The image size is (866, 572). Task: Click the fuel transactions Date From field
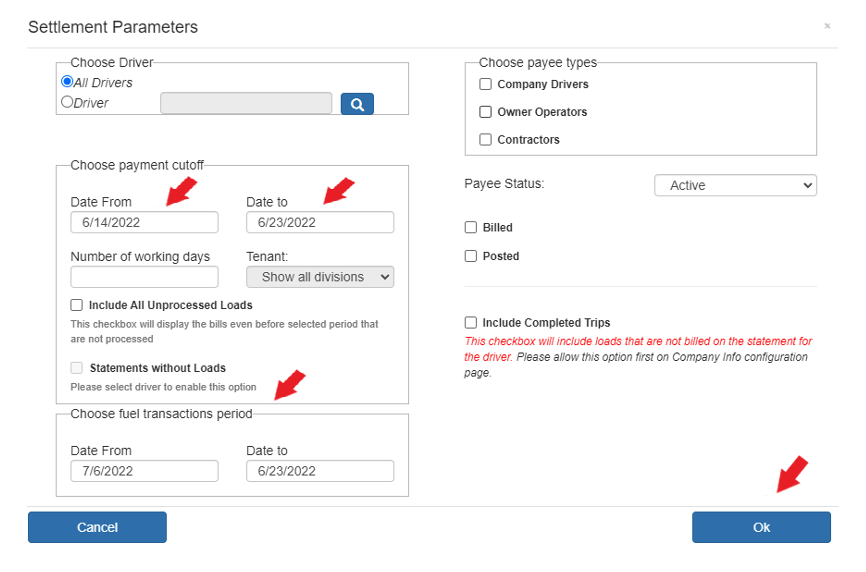click(144, 471)
